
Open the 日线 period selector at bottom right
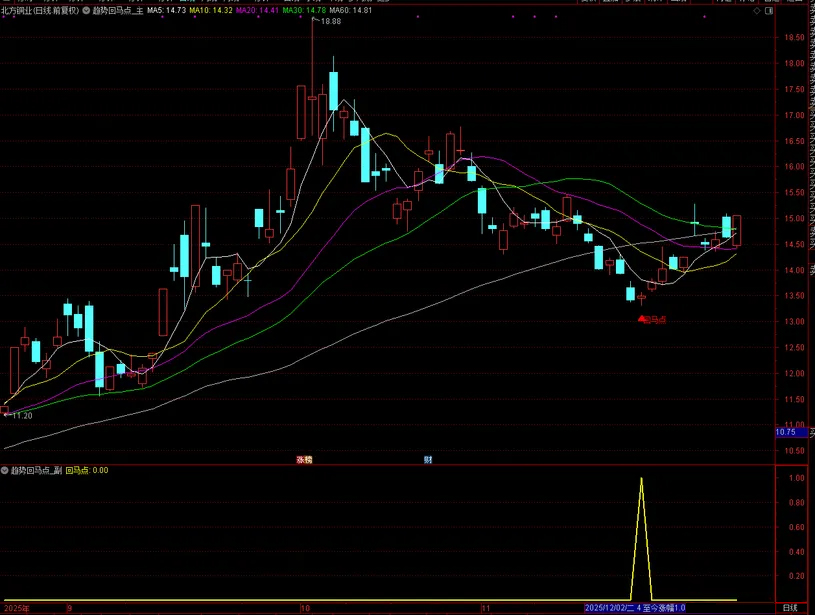790,608
